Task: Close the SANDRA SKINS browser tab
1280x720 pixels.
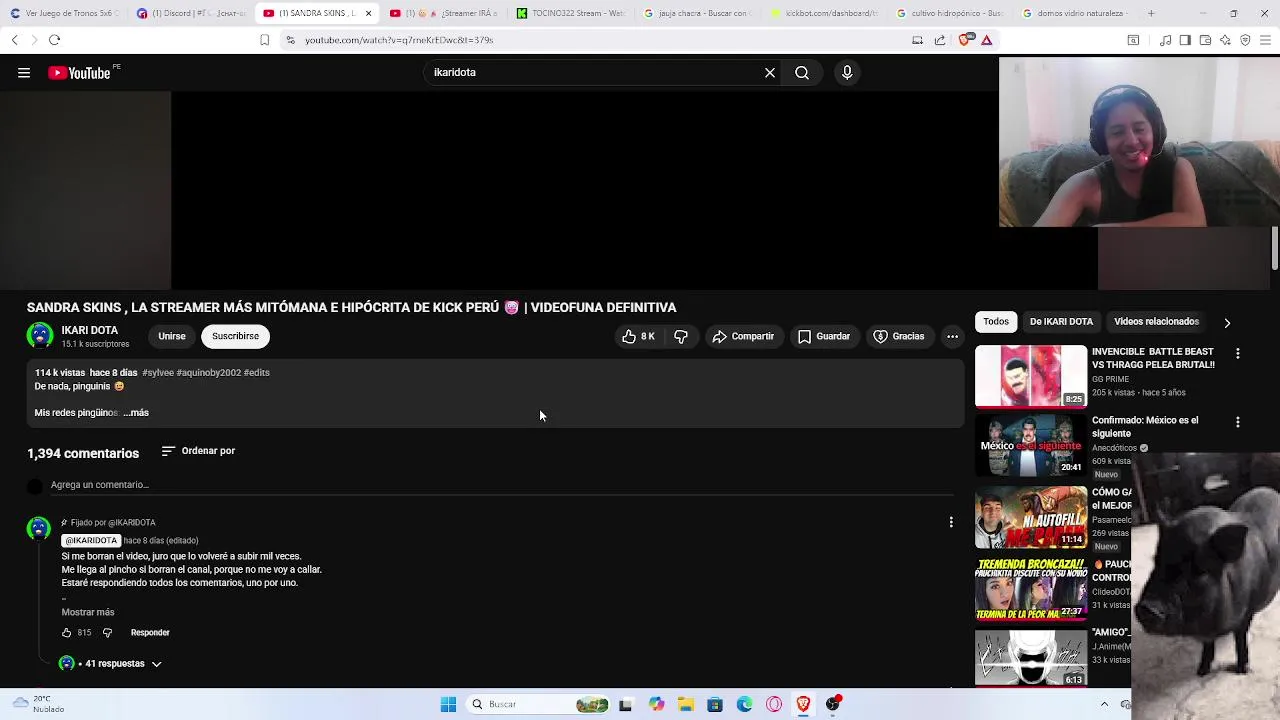Action: (x=368, y=13)
